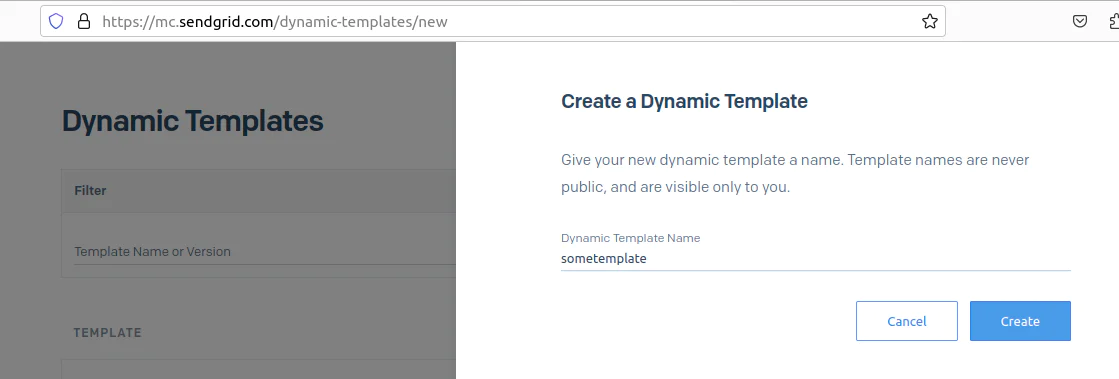Click the Filter header text
1119x379 pixels.
coord(90,191)
